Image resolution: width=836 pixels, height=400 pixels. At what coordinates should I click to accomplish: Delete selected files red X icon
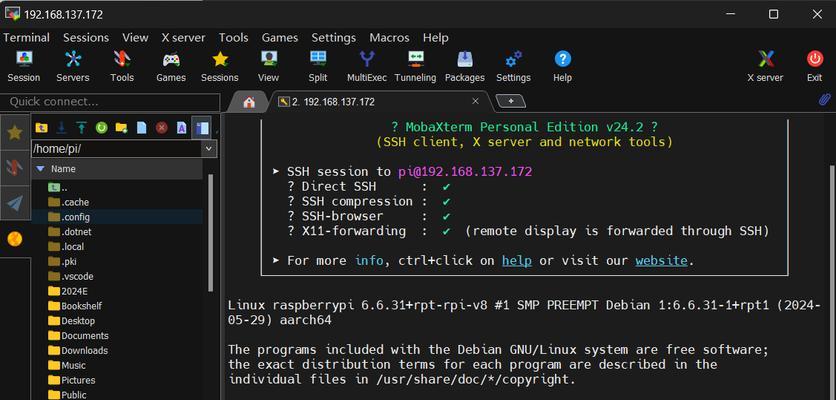point(162,127)
